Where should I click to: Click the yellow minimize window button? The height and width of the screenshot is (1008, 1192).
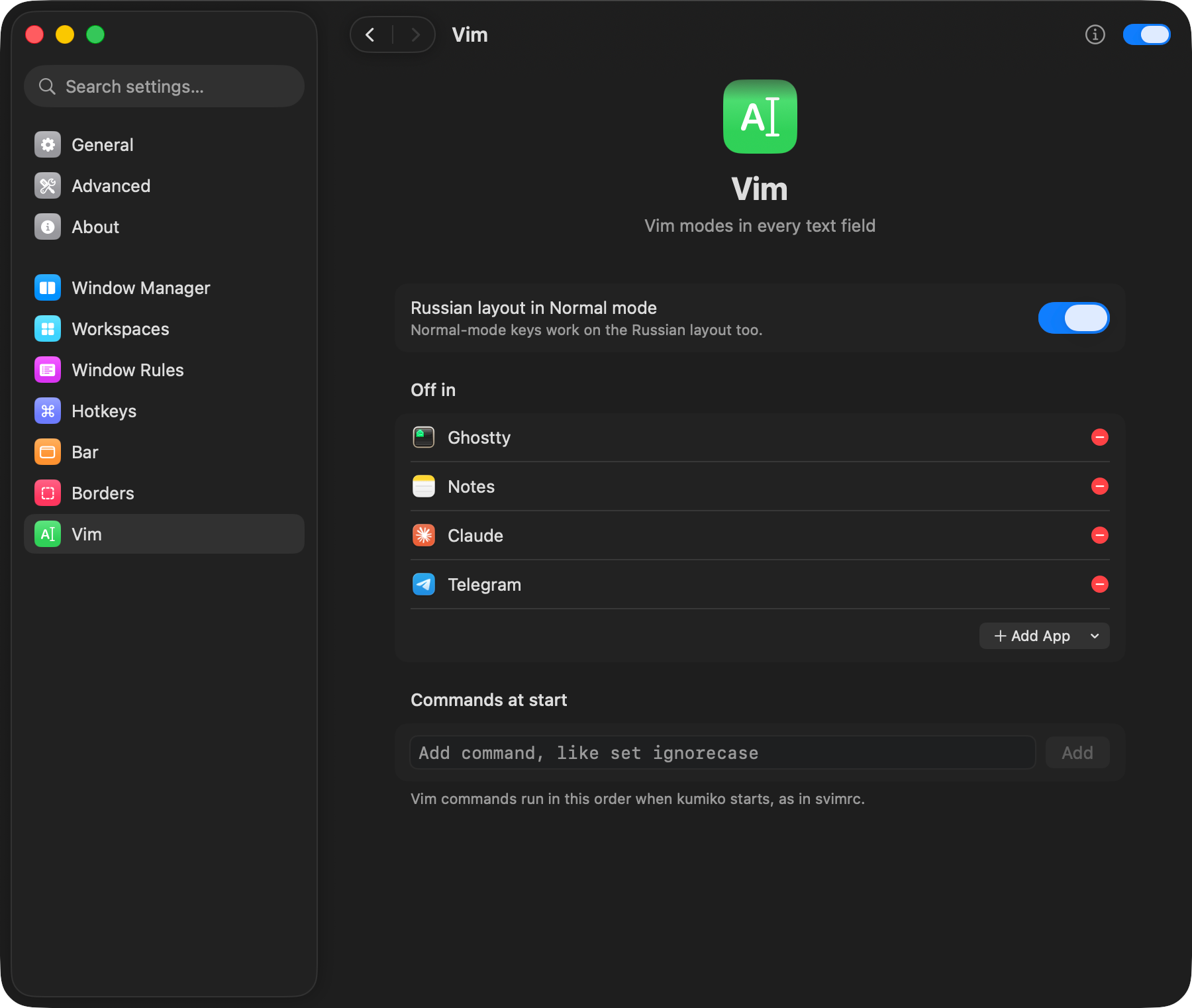point(65,34)
